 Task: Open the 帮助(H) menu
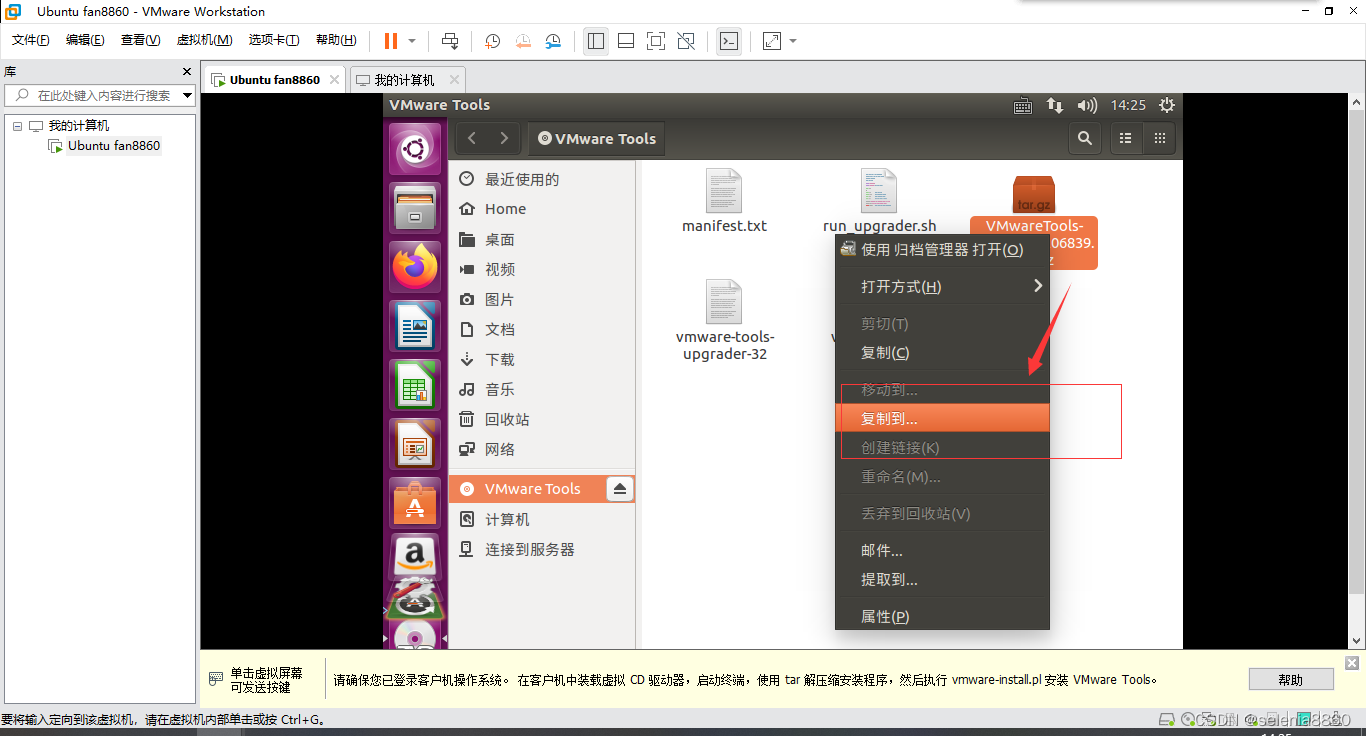pos(336,40)
